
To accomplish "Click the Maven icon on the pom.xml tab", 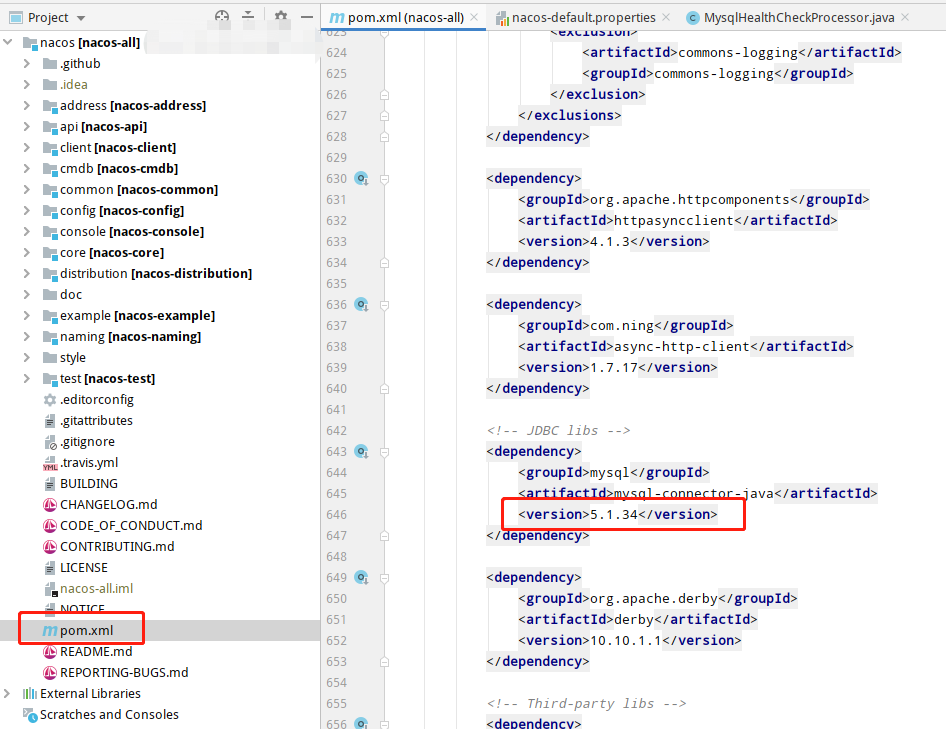I will click(338, 17).
